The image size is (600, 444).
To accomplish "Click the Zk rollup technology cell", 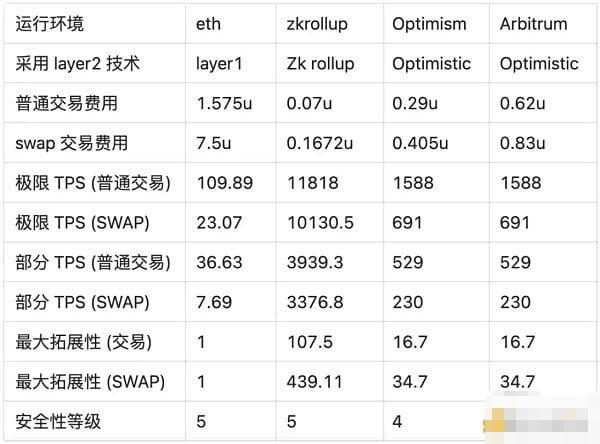I will pos(320,64).
